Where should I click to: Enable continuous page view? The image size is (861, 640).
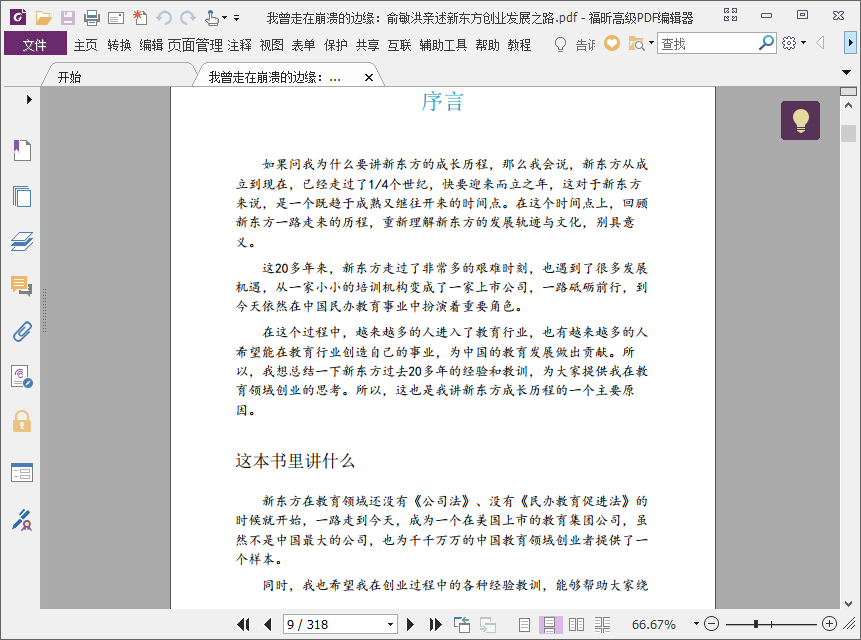point(550,624)
